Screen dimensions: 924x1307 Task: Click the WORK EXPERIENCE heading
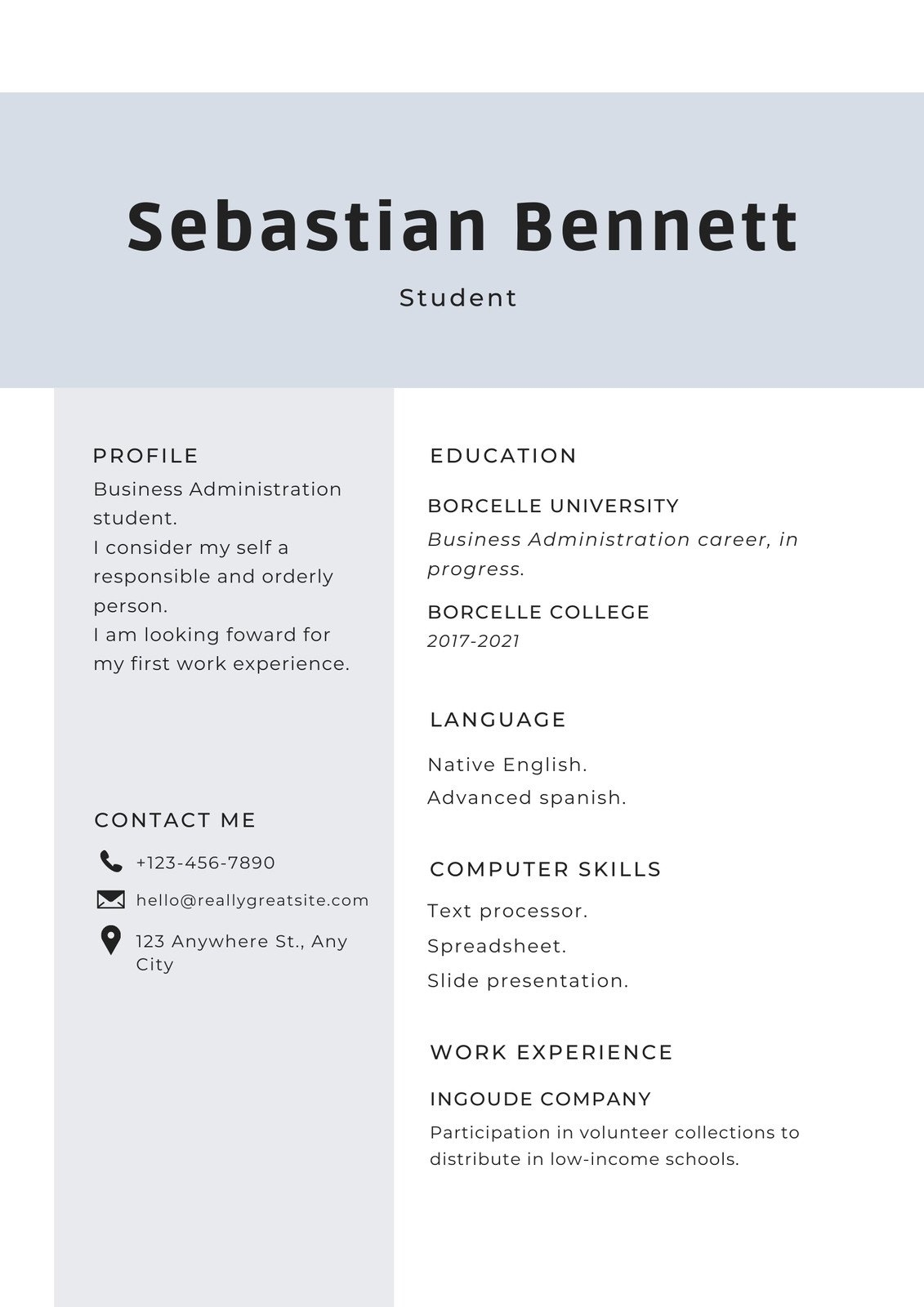[551, 1052]
